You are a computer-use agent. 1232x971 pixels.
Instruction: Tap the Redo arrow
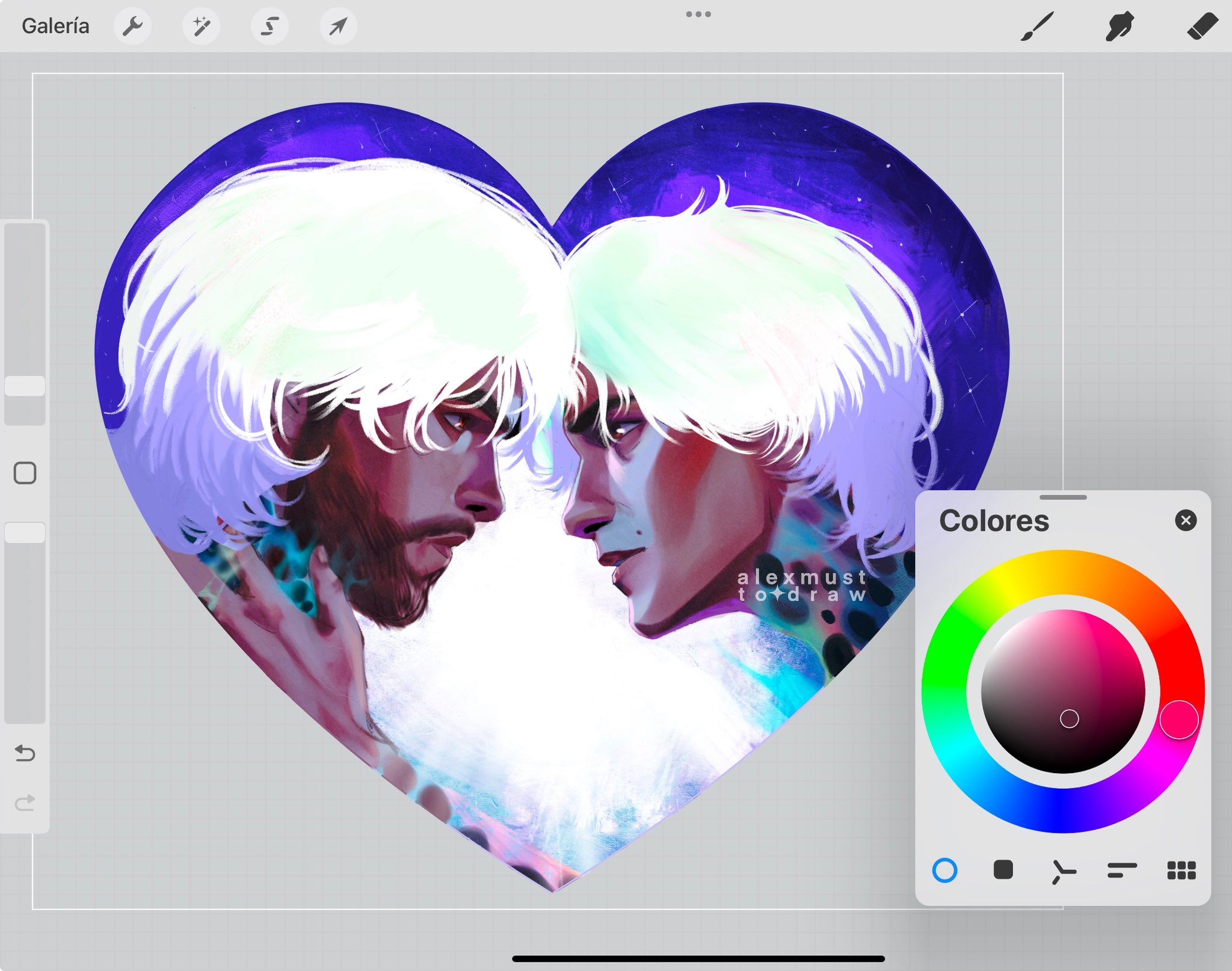coord(25,803)
